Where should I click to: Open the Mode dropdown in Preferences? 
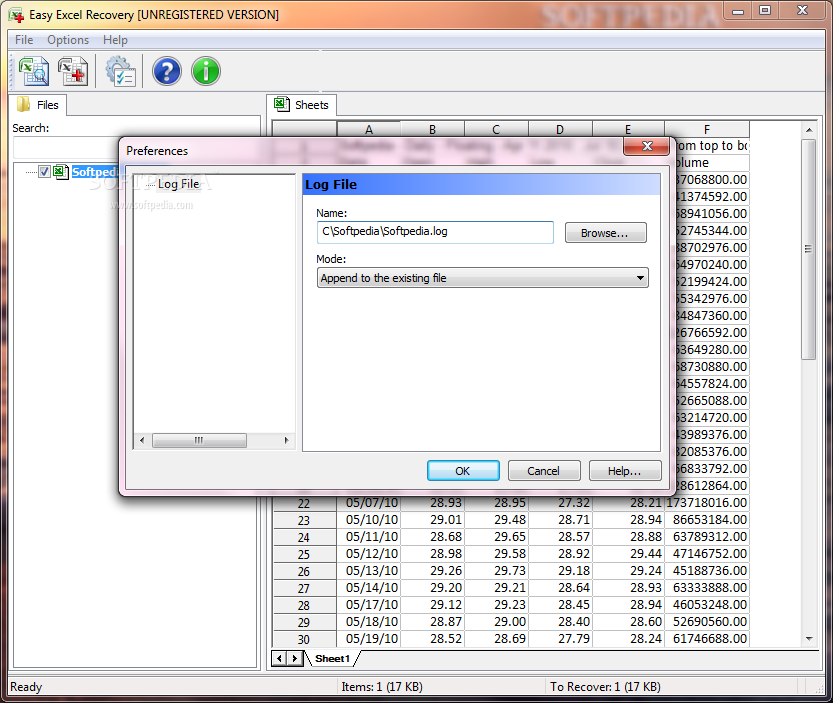click(482, 278)
